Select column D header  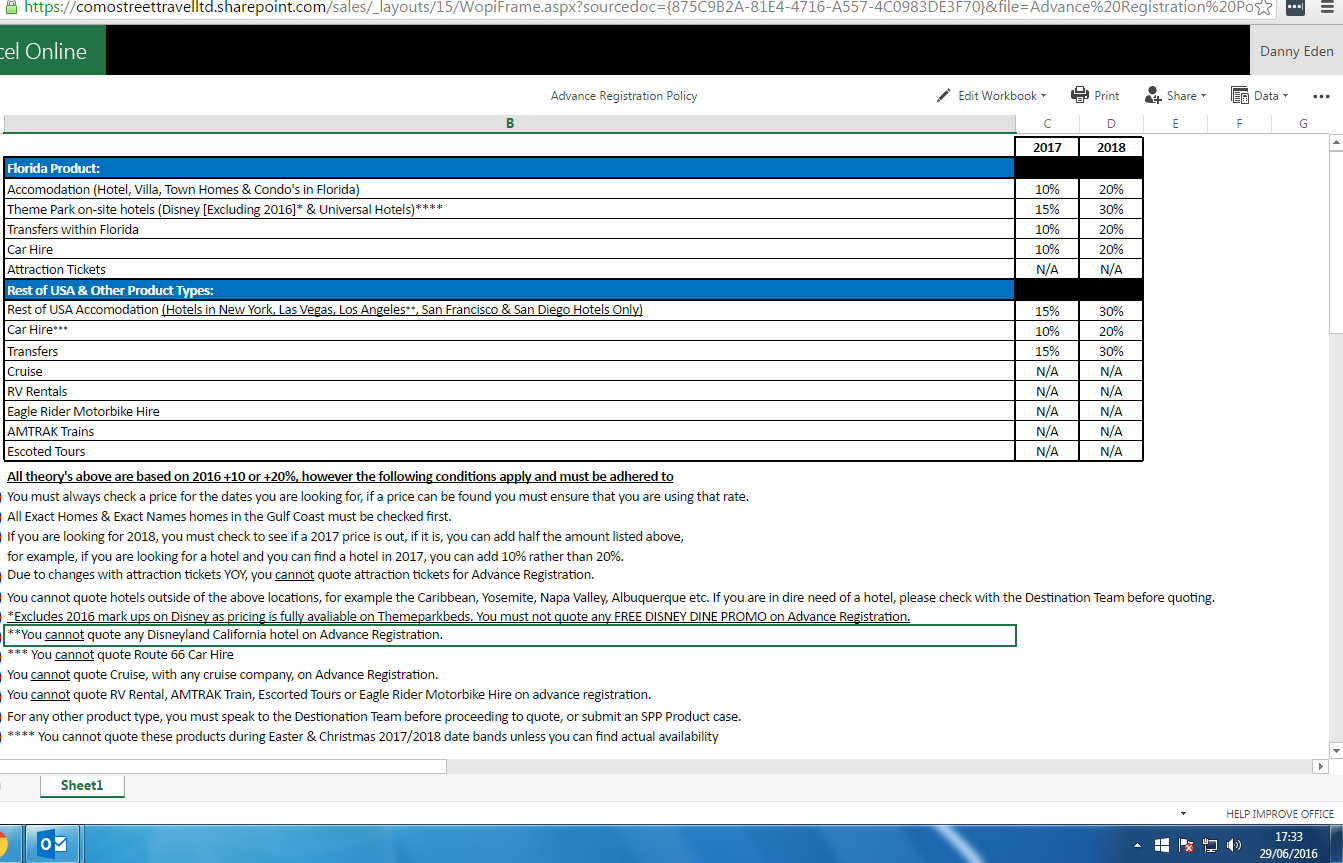(x=1111, y=124)
